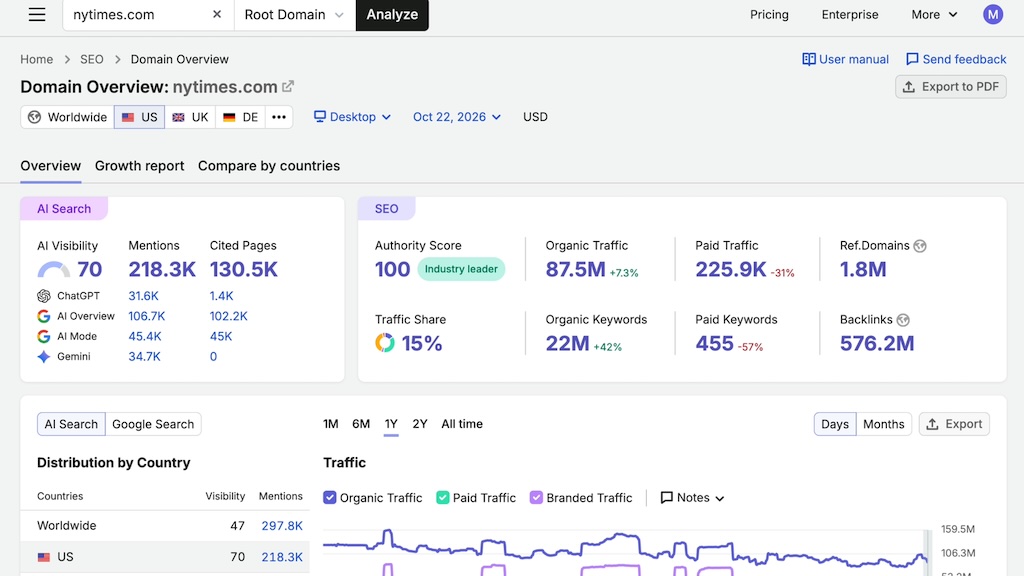Click Authority Score value 100
The width and height of the screenshot is (1024, 576).
(392, 269)
